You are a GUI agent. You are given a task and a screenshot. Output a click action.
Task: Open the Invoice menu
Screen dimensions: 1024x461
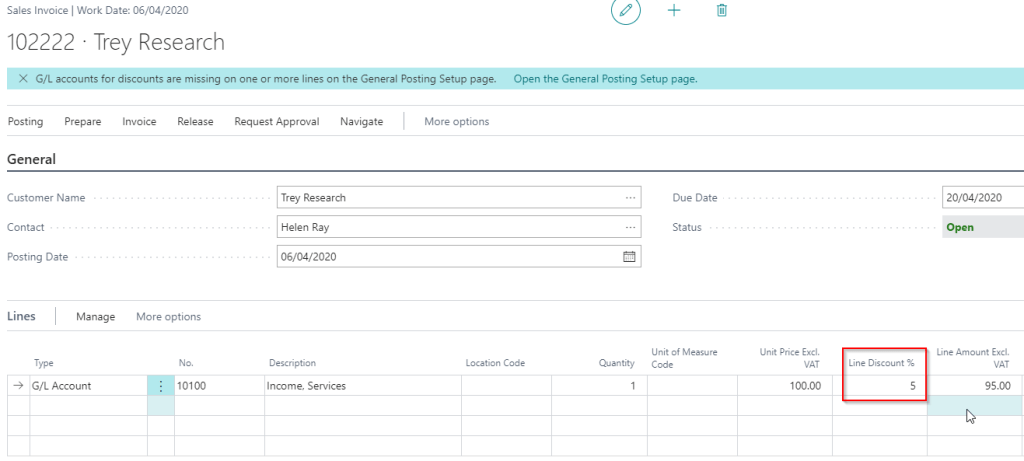[x=139, y=122]
